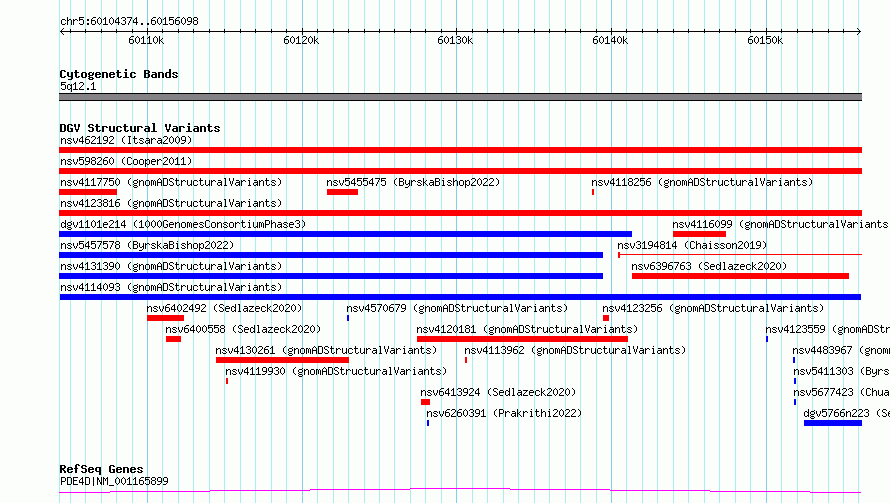Select the nsv5455475 (ByrskaBishop2022) label
Image resolution: width=890 pixels, height=503 pixels.
tap(413, 182)
